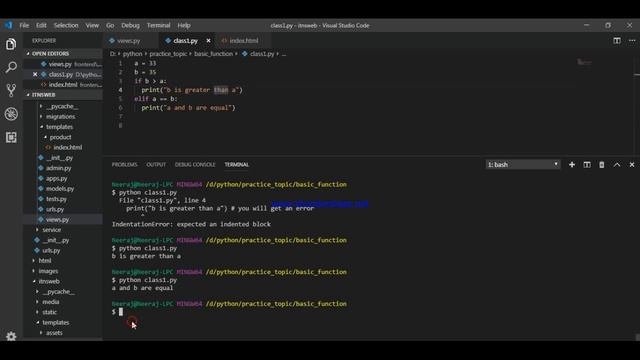
Task: Close the terminal panel
Action: coord(632,164)
